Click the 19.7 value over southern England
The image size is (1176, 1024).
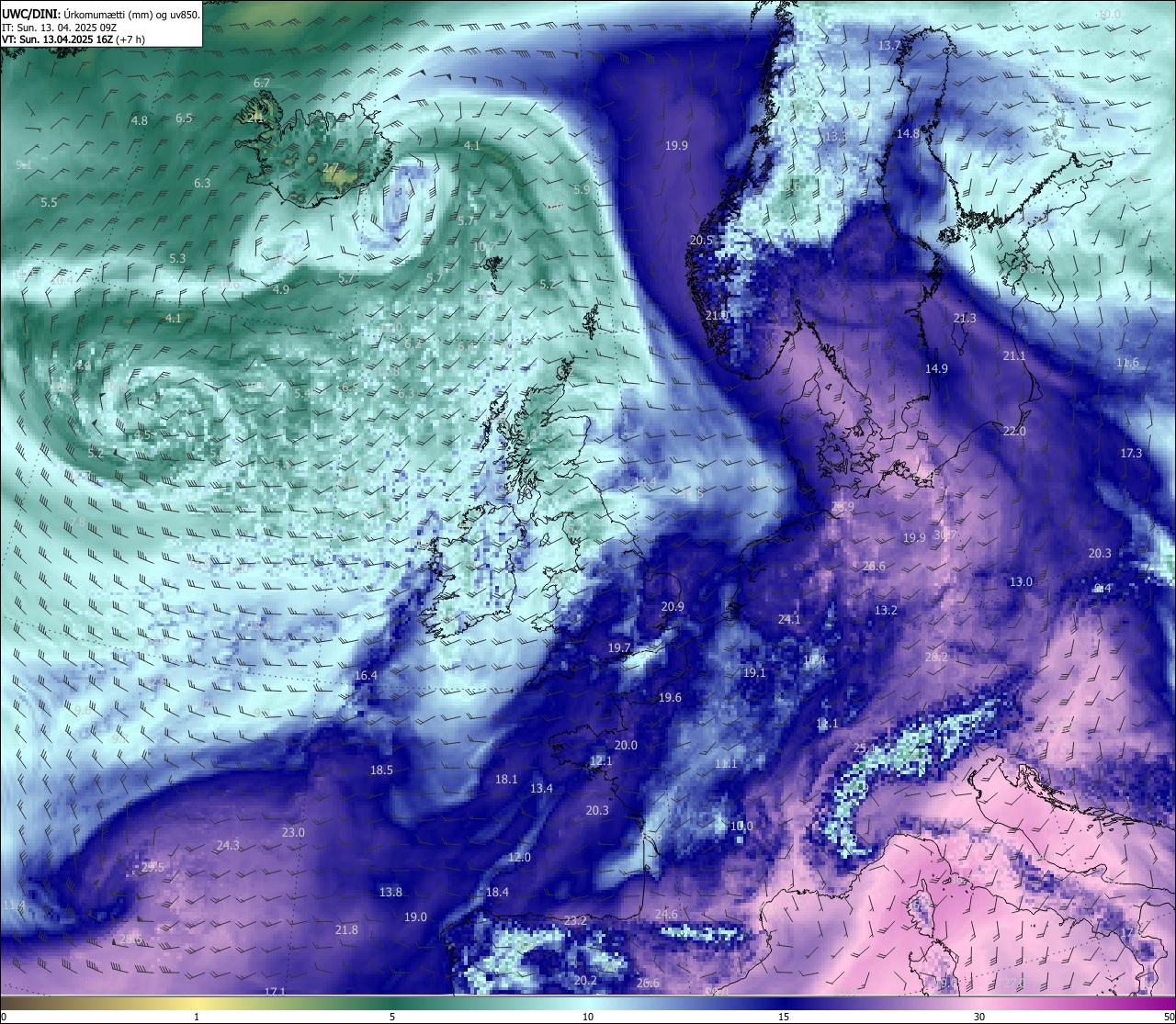point(619,647)
